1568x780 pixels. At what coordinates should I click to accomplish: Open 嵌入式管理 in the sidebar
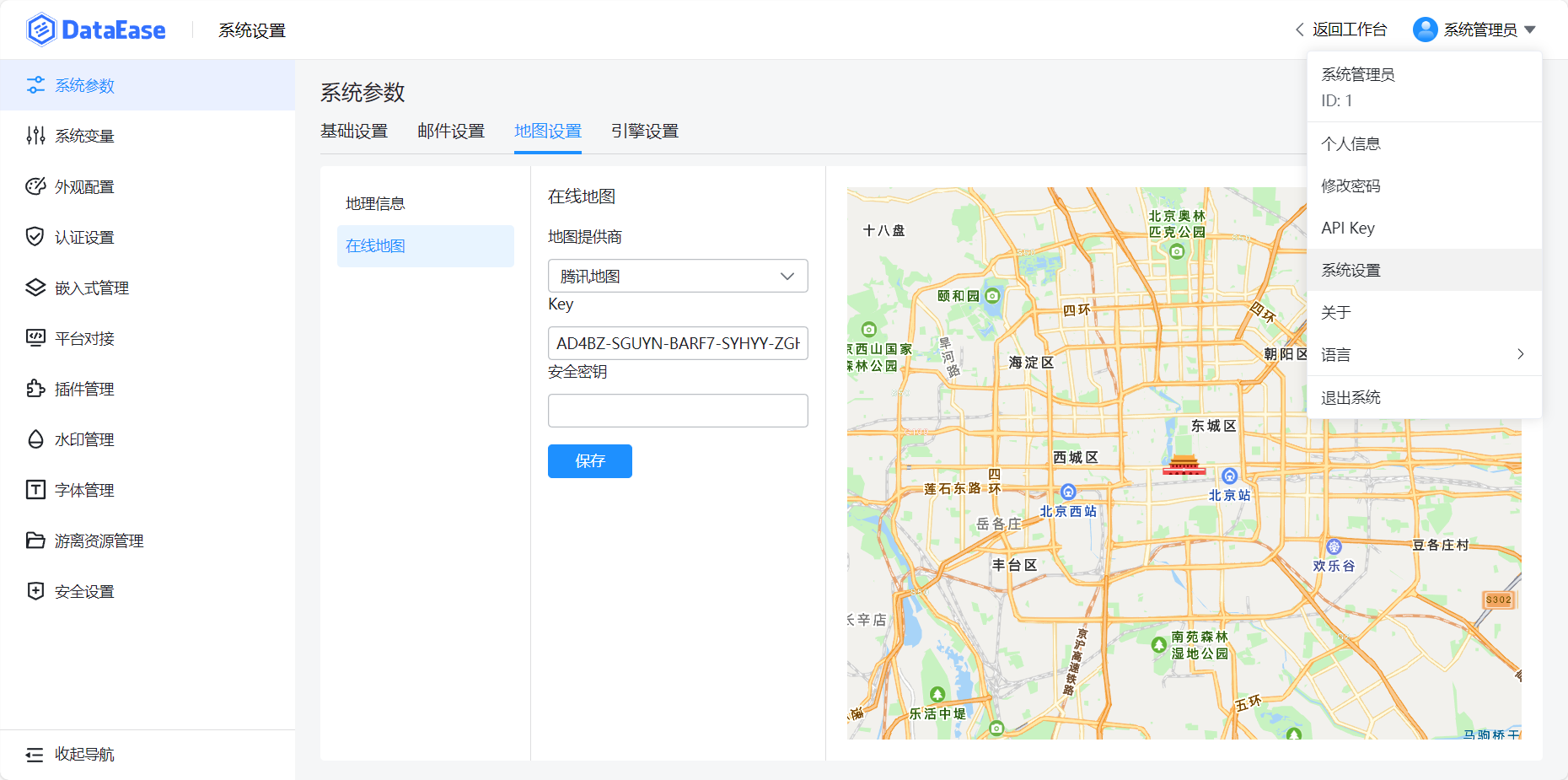[x=148, y=288]
